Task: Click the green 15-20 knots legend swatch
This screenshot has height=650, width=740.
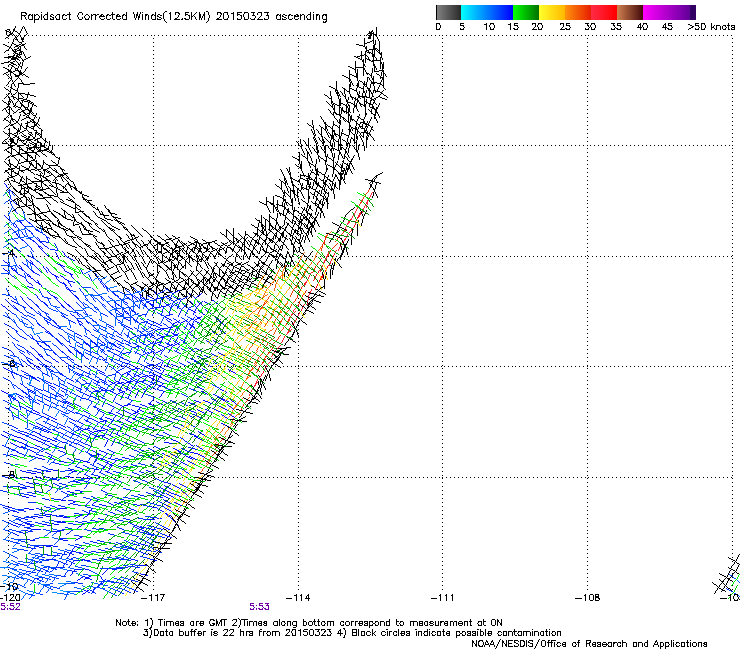Action: (526, 12)
